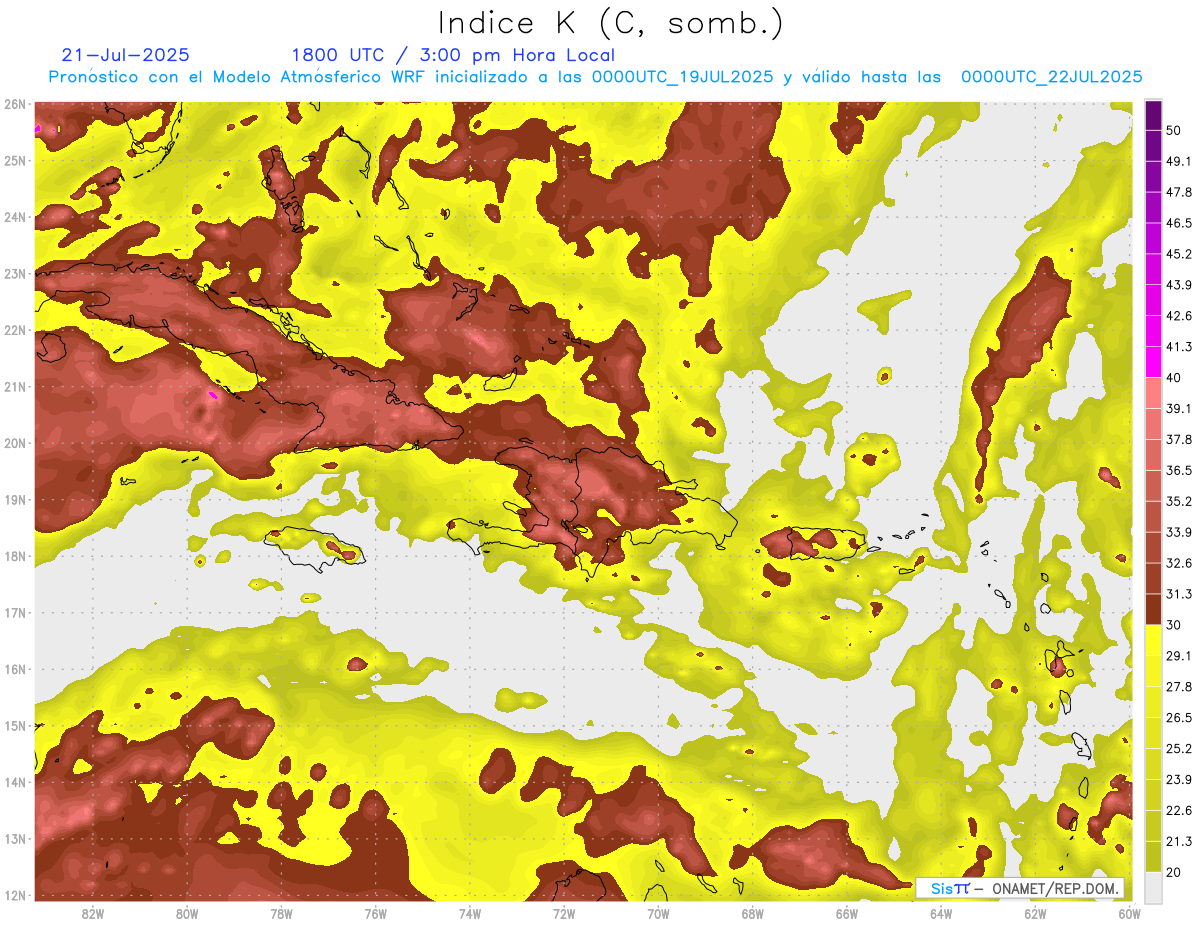
Task: Click the colorbar value 29.1
Action: coord(1180,656)
